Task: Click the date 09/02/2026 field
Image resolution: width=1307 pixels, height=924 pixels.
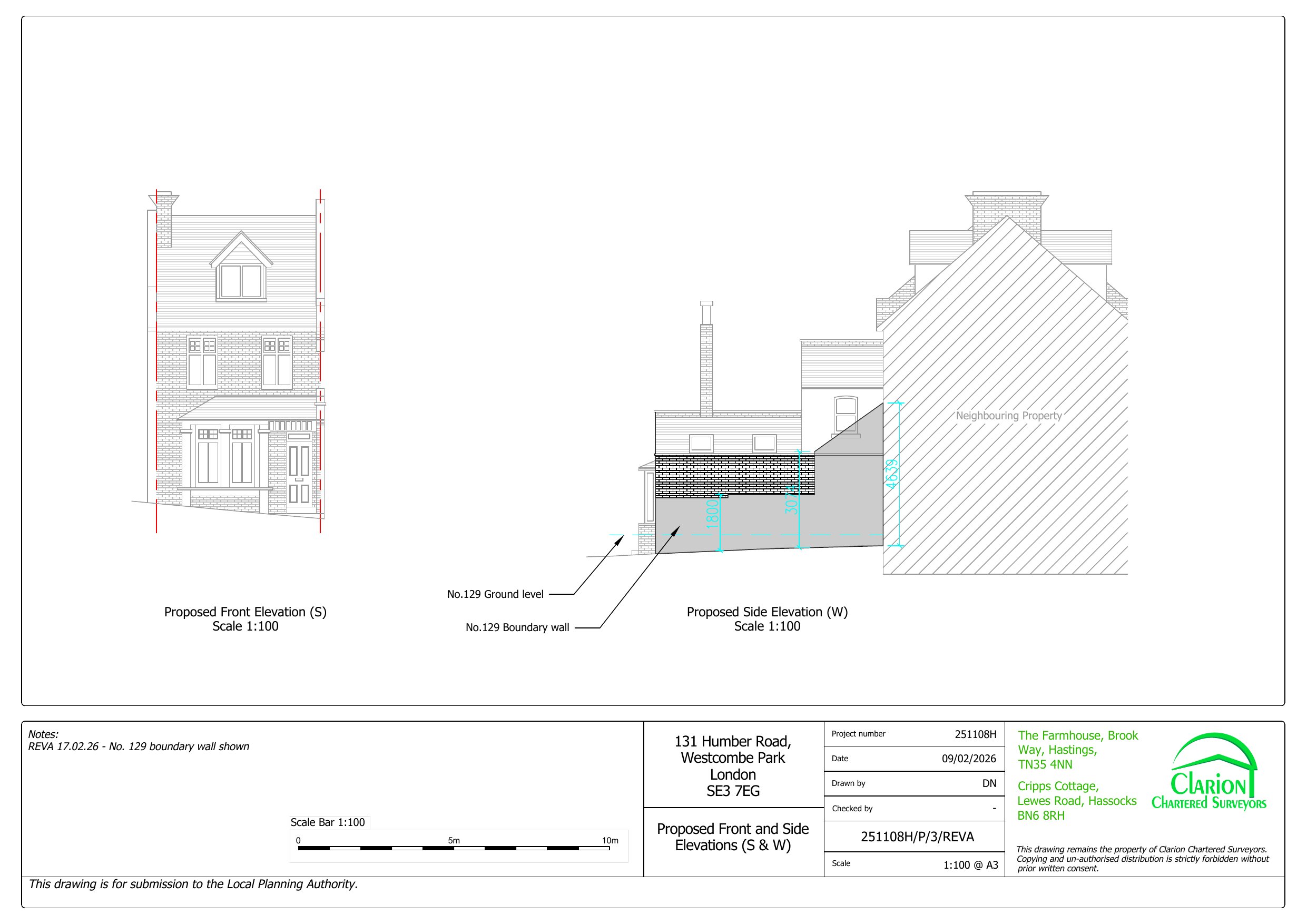Action: pos(968,759)
